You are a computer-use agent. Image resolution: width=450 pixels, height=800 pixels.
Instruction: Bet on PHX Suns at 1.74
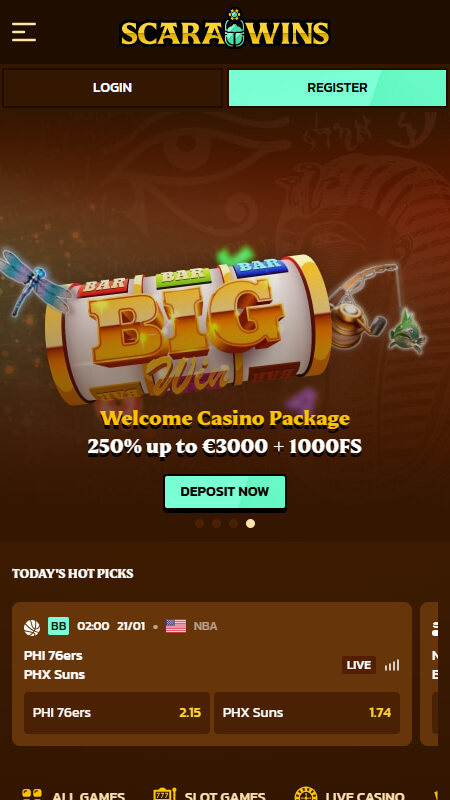307,713
